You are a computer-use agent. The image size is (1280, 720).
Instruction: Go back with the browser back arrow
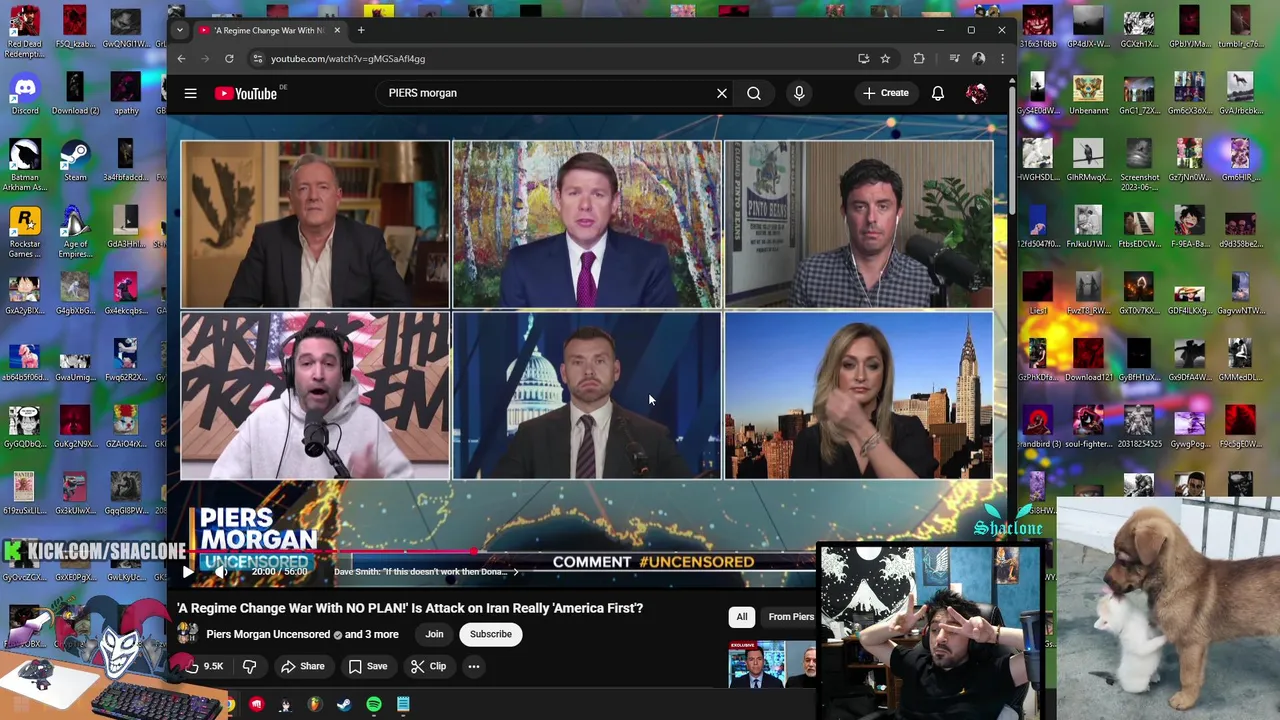pyautogui.click(x=181, y=59)
